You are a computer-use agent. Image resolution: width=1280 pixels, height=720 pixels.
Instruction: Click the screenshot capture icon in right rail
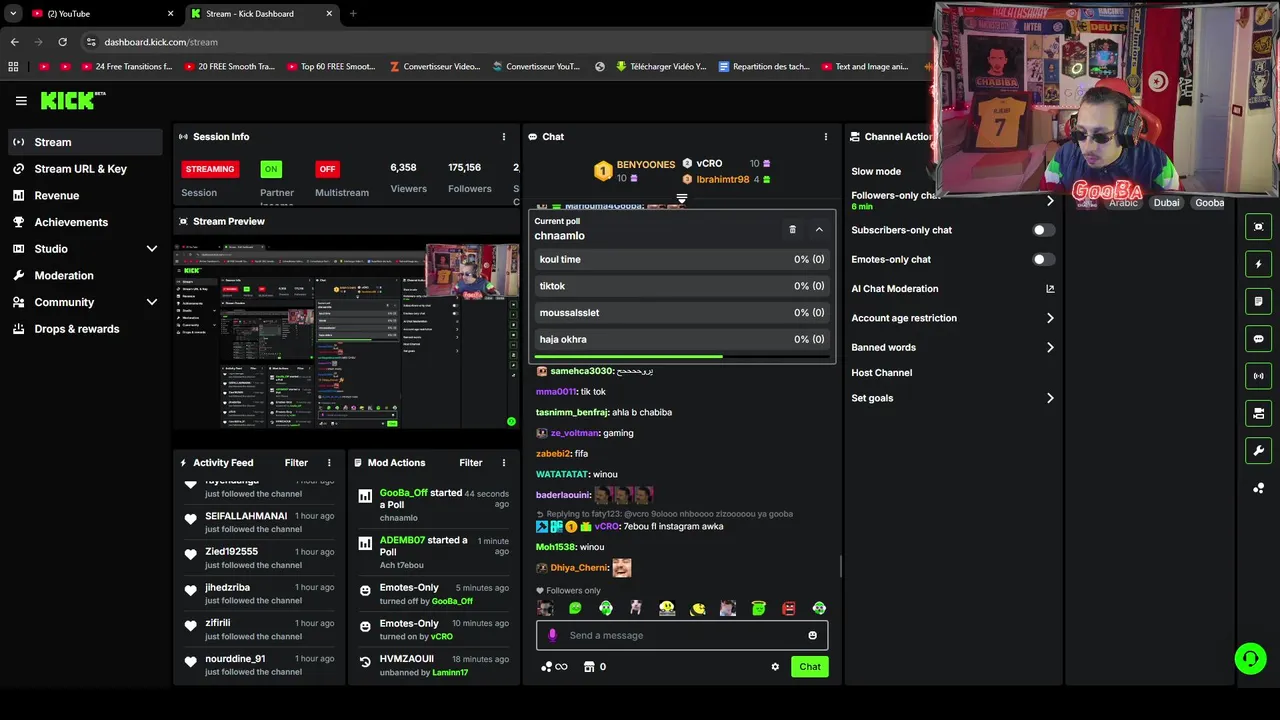pyautogui.click(x=1259, y=227)
